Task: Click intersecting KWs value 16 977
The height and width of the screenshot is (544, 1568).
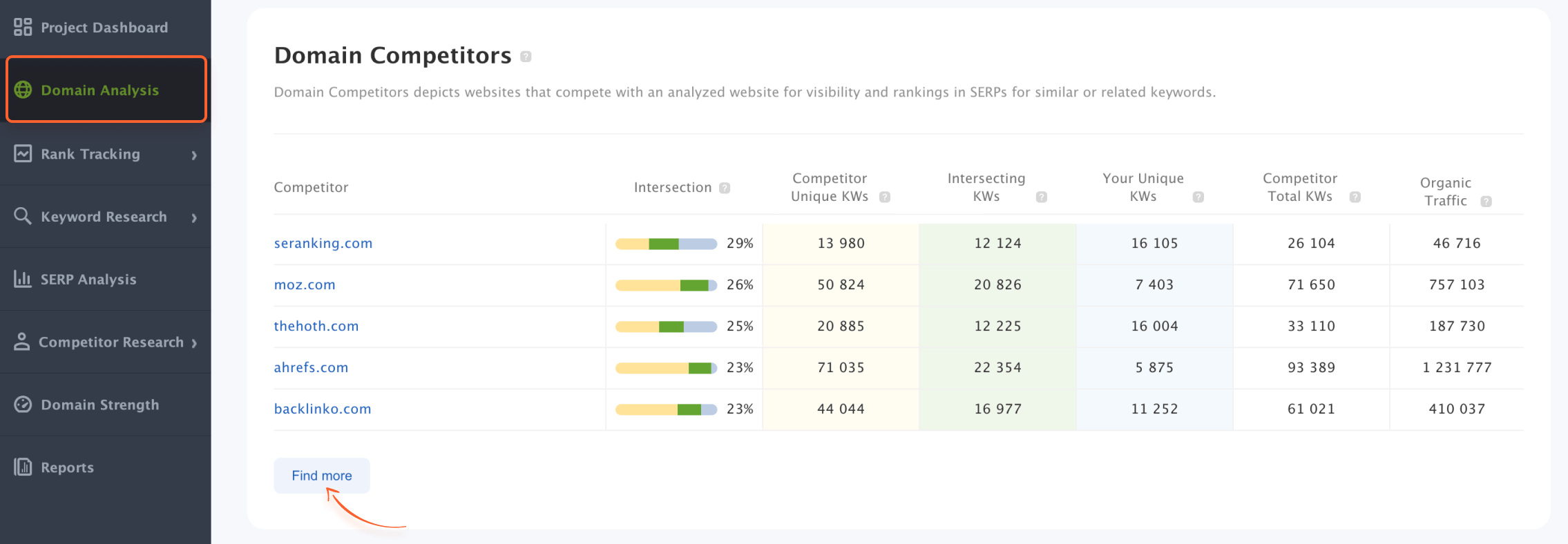Action: coord(997,409)
